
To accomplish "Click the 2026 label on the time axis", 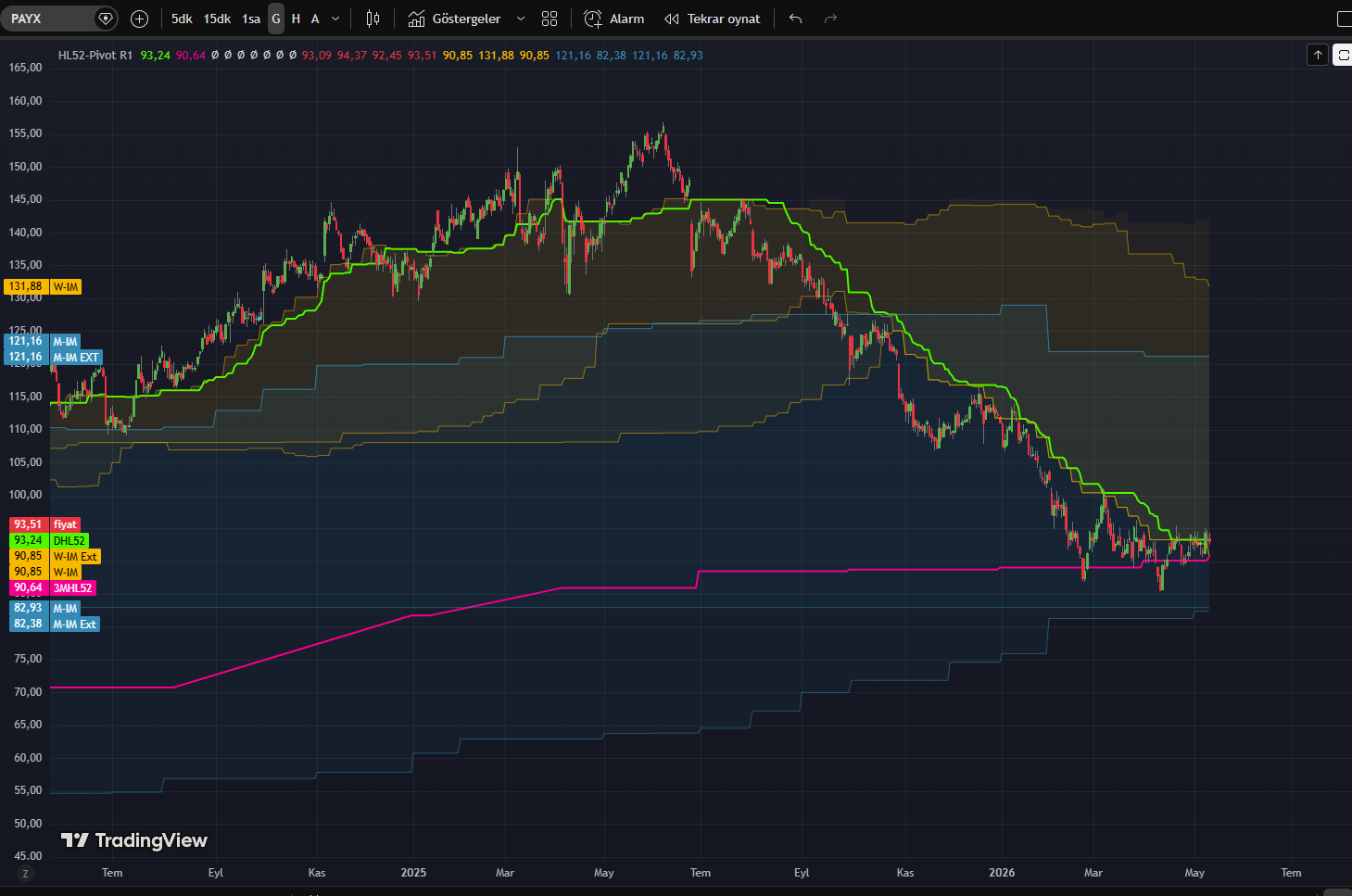I will click(1002, 873).
